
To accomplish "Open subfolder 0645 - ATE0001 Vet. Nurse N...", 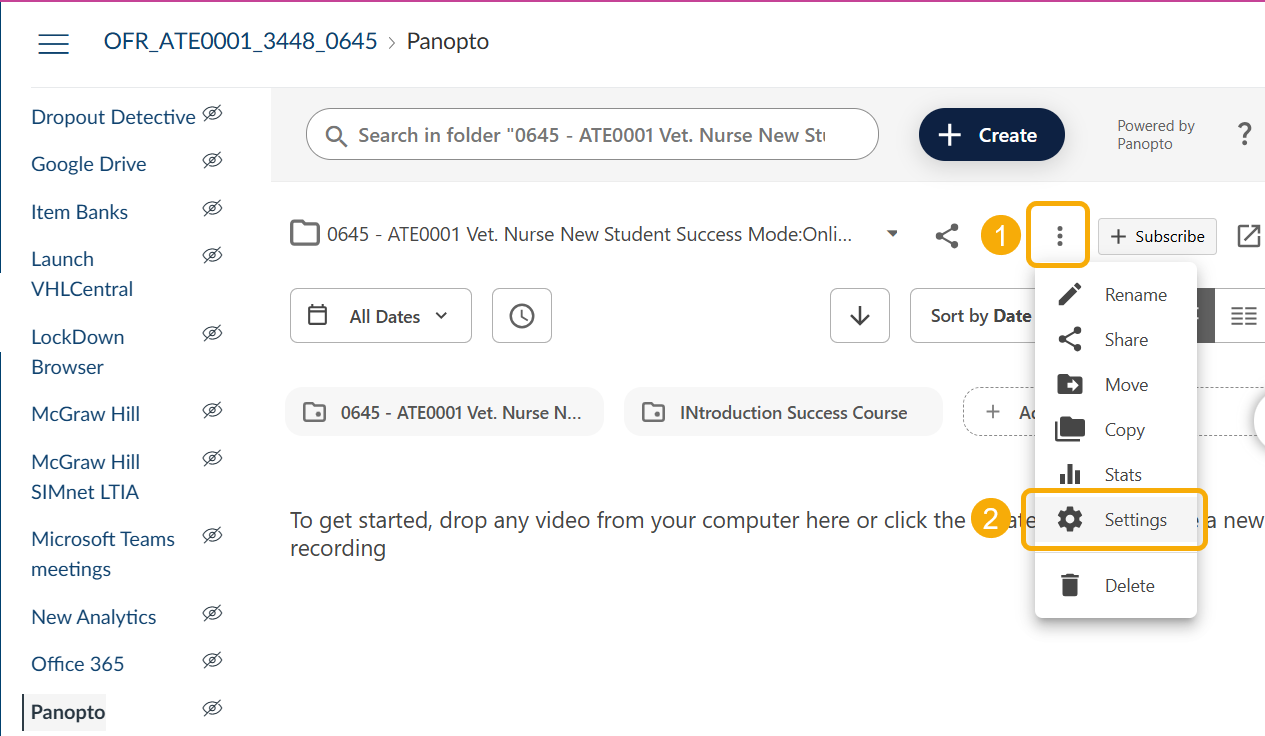I will (x=444, y=412).
